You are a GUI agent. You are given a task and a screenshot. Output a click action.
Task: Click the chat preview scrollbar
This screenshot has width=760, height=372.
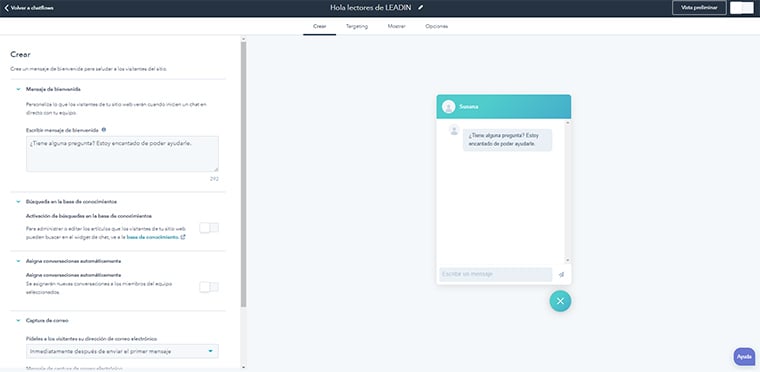568,192
